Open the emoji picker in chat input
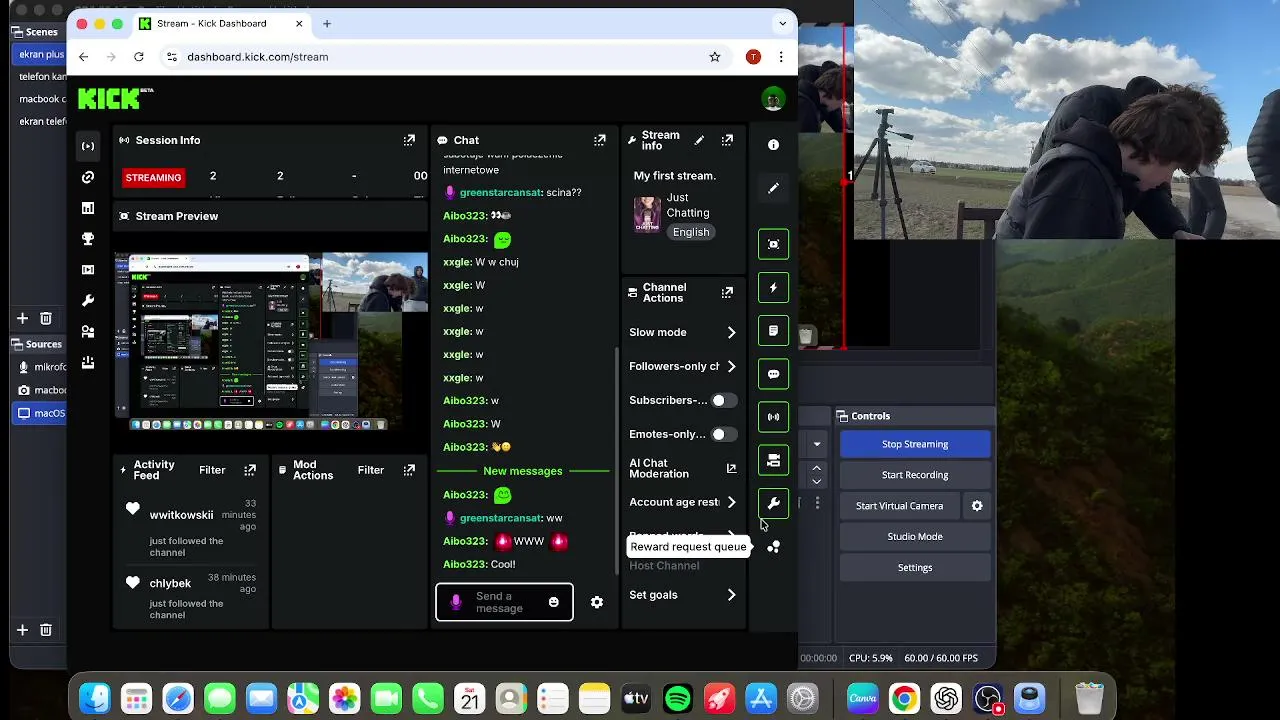 pos(553,602)
